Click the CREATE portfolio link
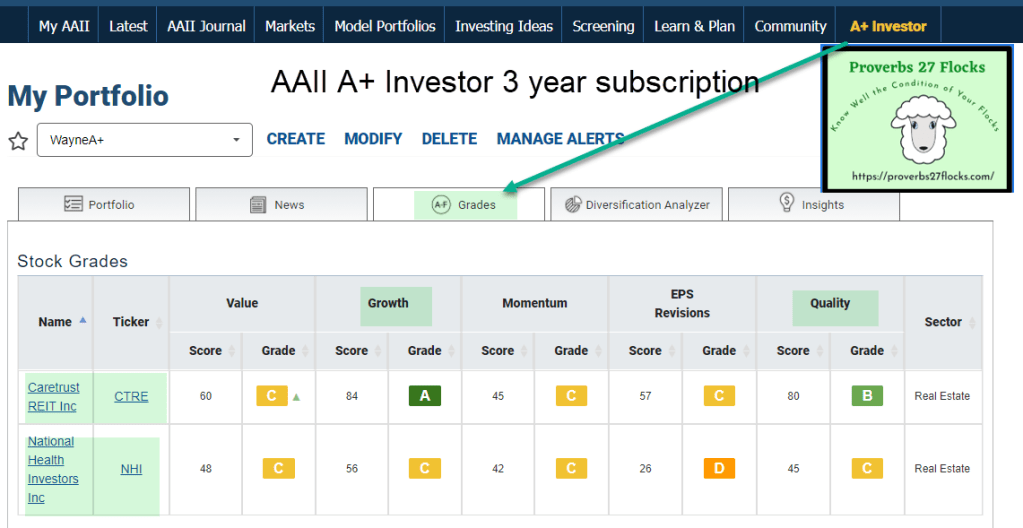This screenshot has width=1023, height=528. pos(295,139)
